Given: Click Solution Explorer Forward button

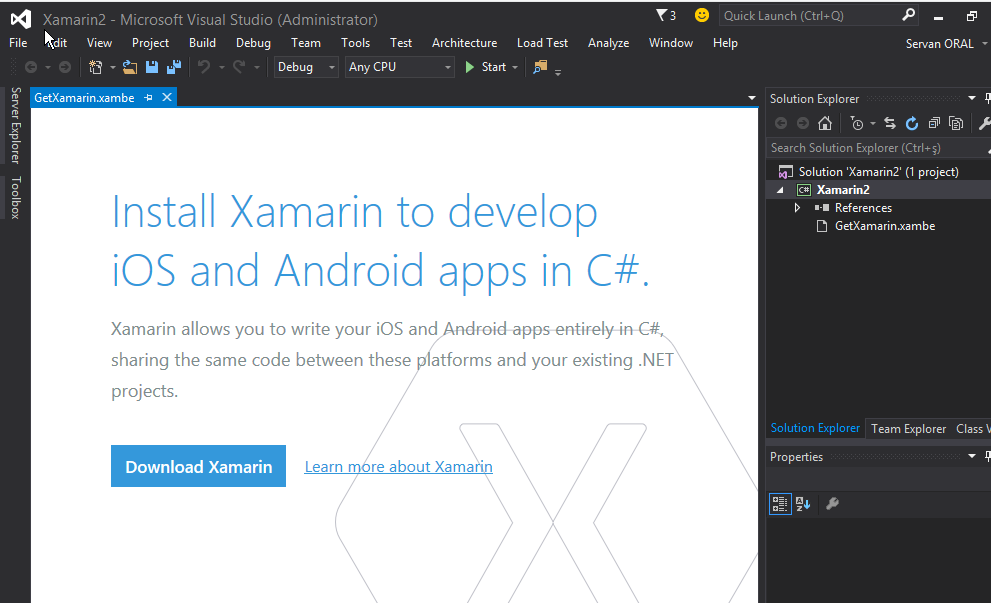Looking at the screenshot, I should 803,123.
